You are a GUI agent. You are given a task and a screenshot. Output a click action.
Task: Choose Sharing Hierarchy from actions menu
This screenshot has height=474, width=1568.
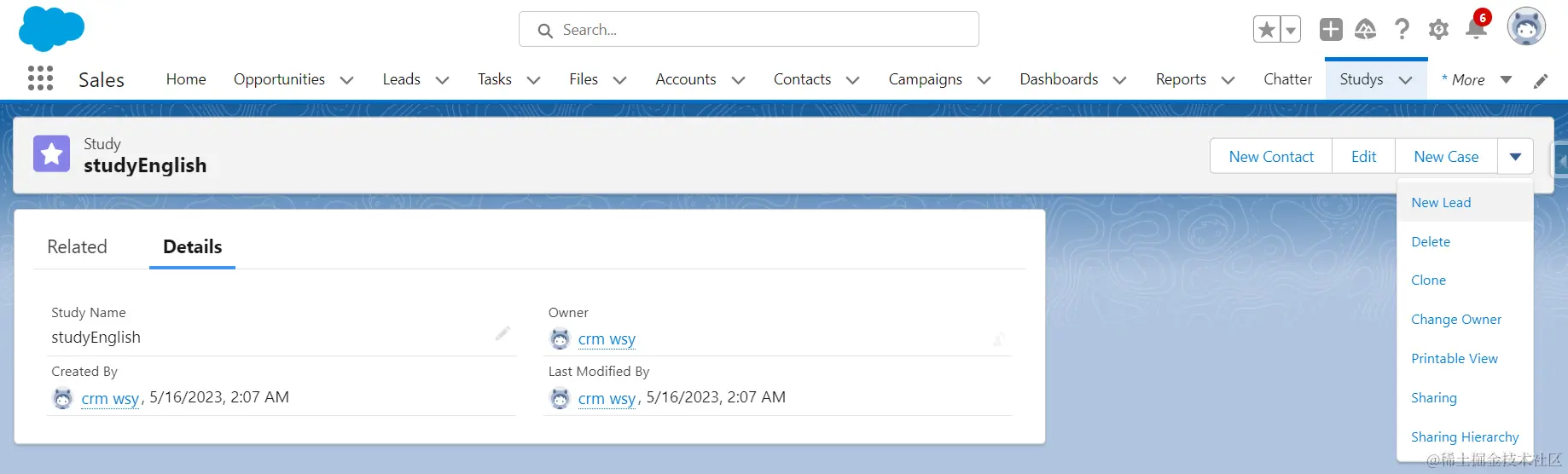point(1465,437)
